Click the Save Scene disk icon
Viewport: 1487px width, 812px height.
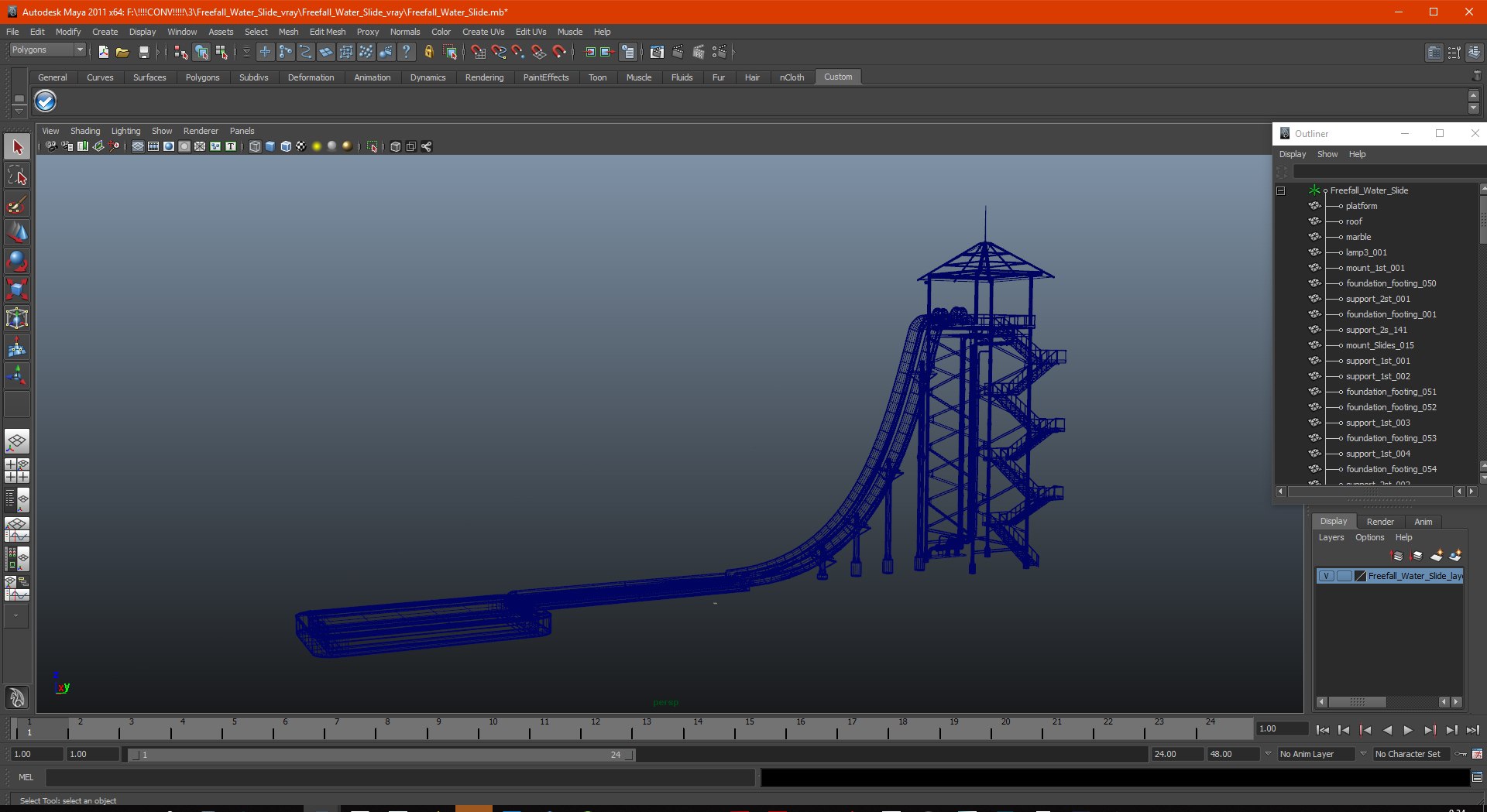[x=143, y=52]
